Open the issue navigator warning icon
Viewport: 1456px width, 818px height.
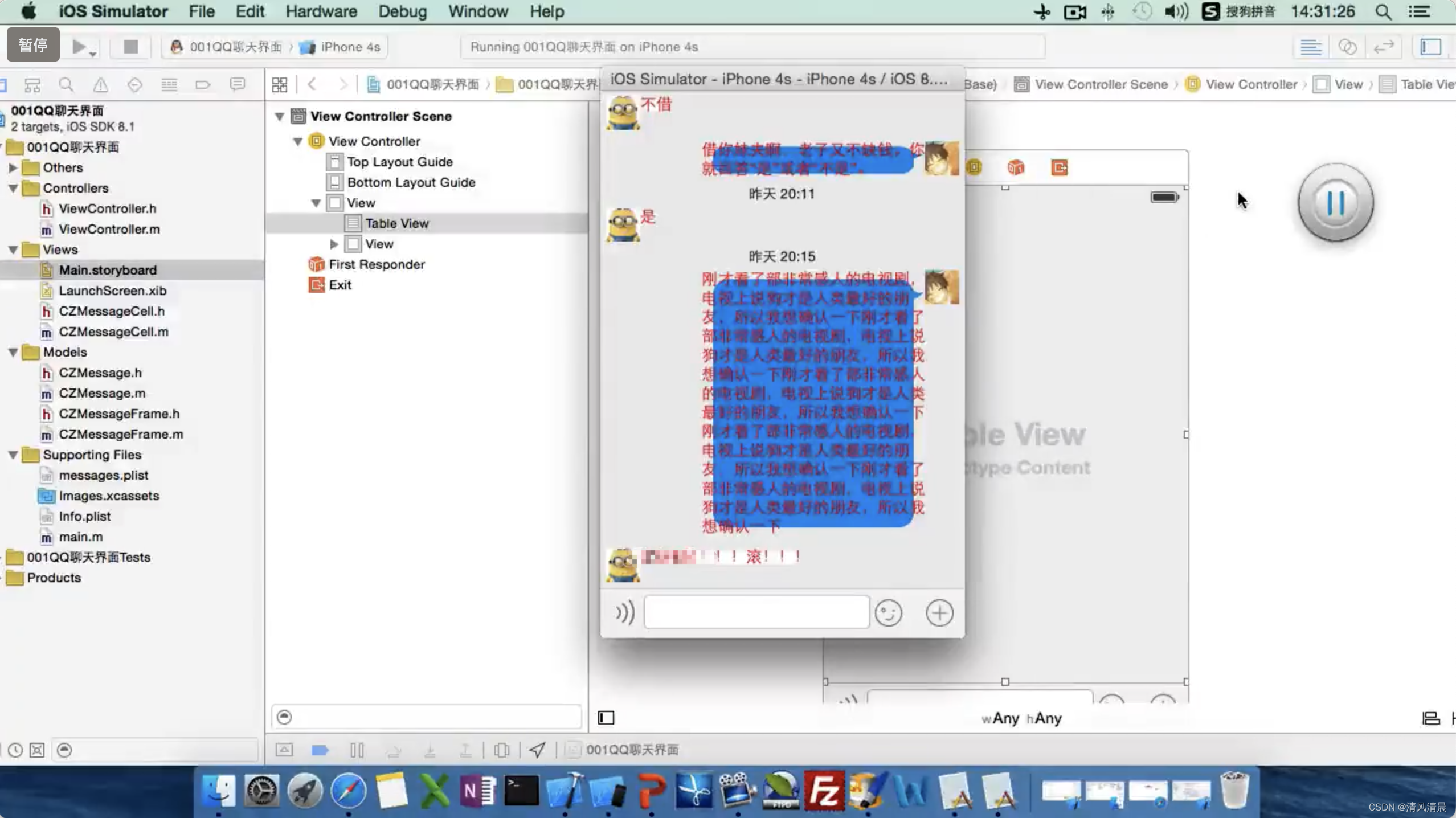click(x=101, y=85)
